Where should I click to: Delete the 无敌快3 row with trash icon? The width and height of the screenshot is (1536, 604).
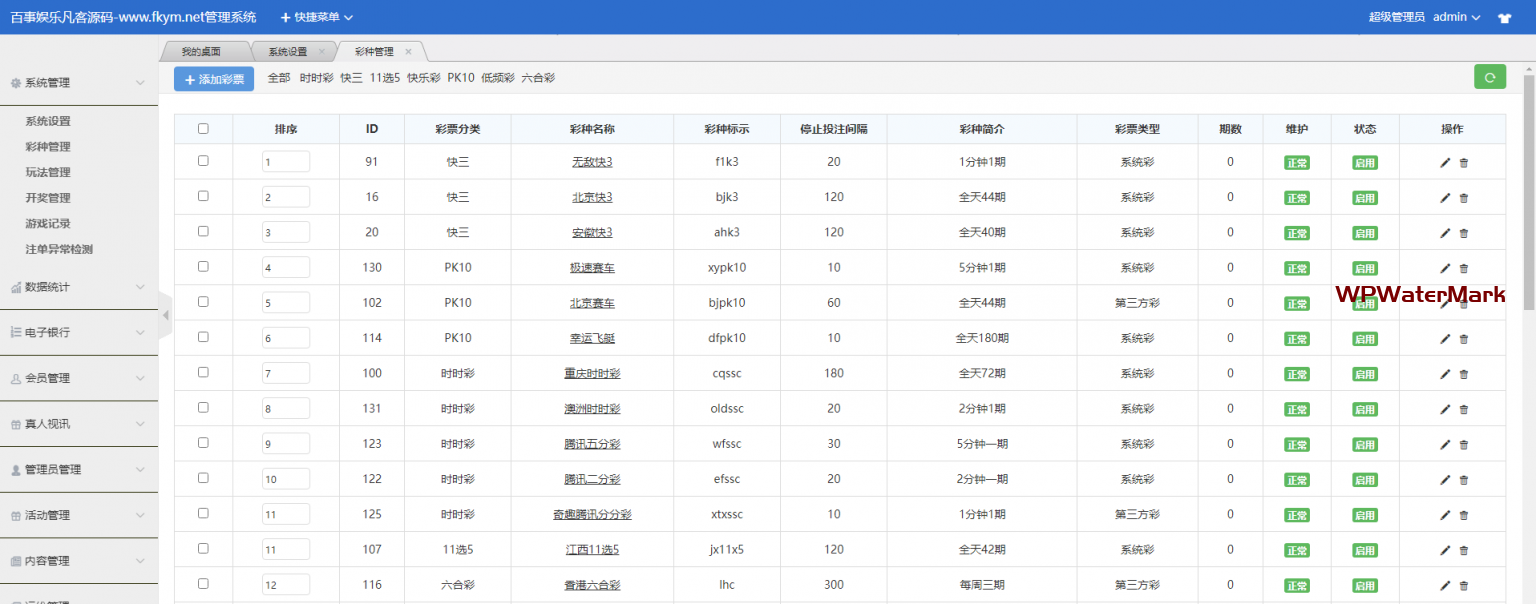(x=1464, y=162)
